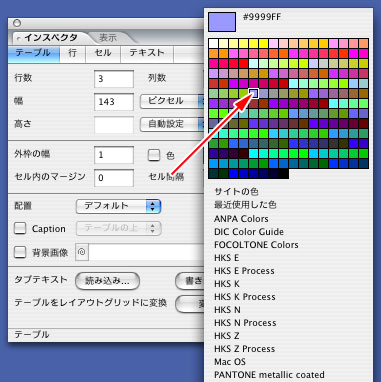
Task: Open the 幅 ピクセル unit dropdown
Action: click(172, 101)
